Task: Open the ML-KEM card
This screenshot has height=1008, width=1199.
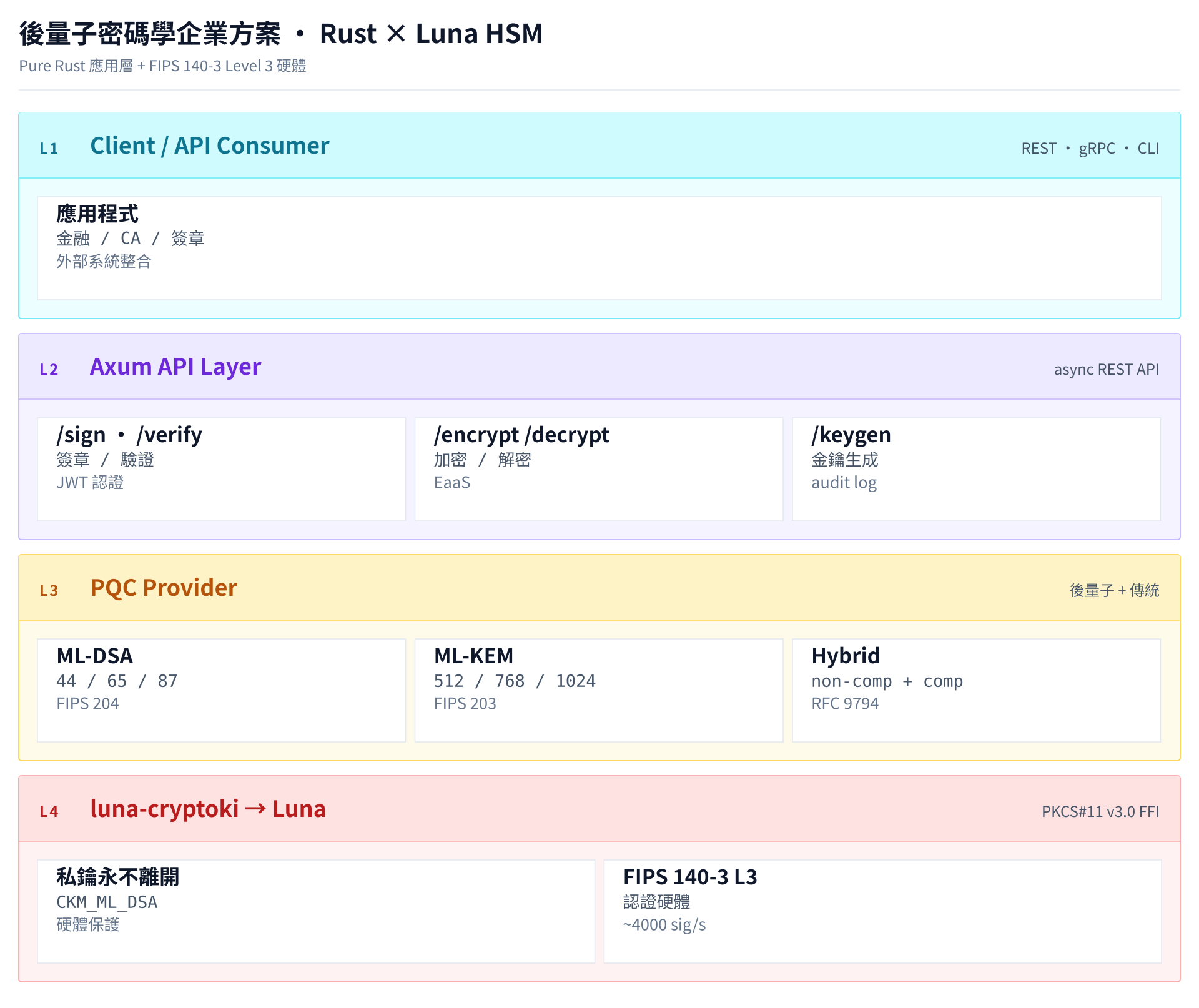Action: click(x=599, y=691)
